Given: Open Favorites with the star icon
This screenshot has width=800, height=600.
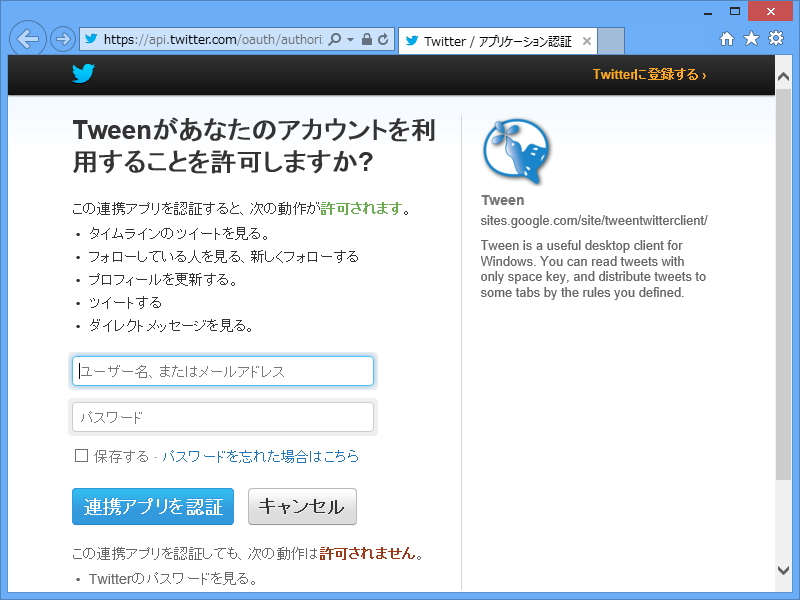Looking at the screenshot, I should [751, 36].
